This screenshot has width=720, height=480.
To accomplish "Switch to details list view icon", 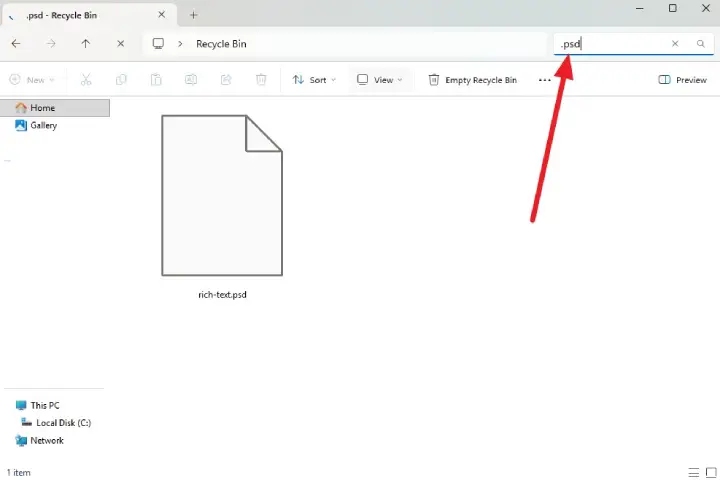I will [x=693, y=473].
